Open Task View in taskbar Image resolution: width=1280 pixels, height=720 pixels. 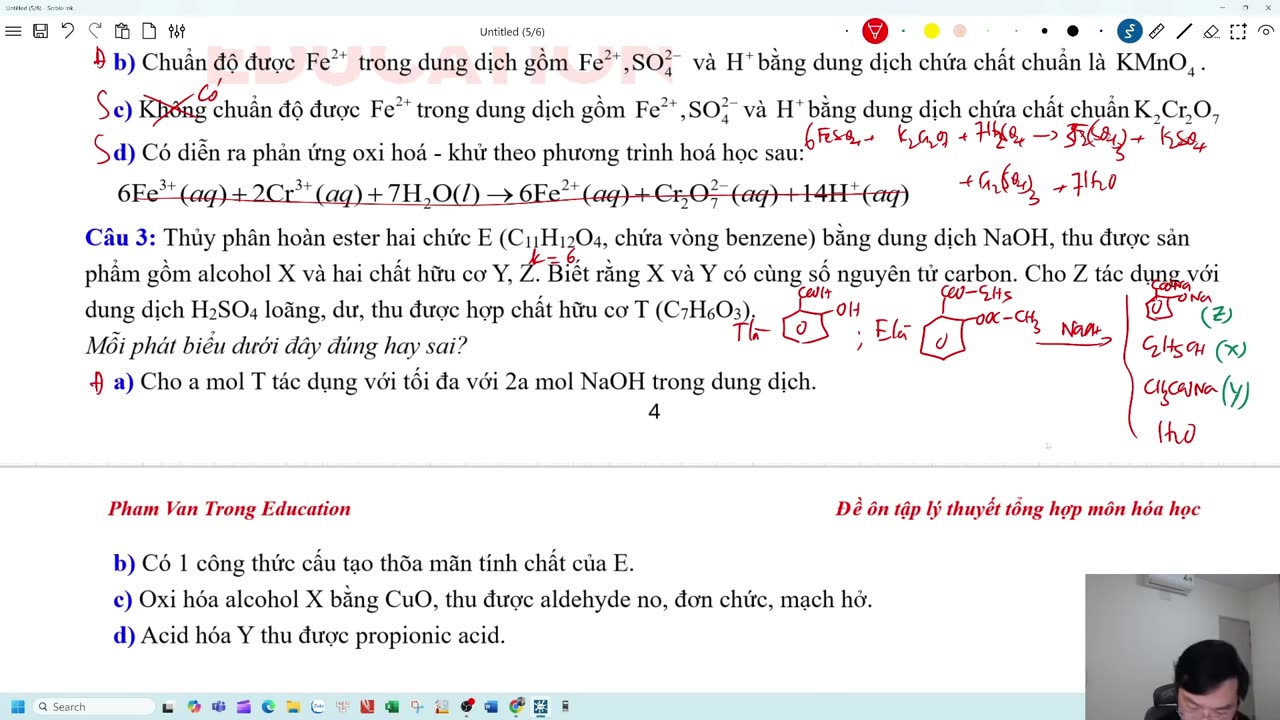tap(168, 707)
